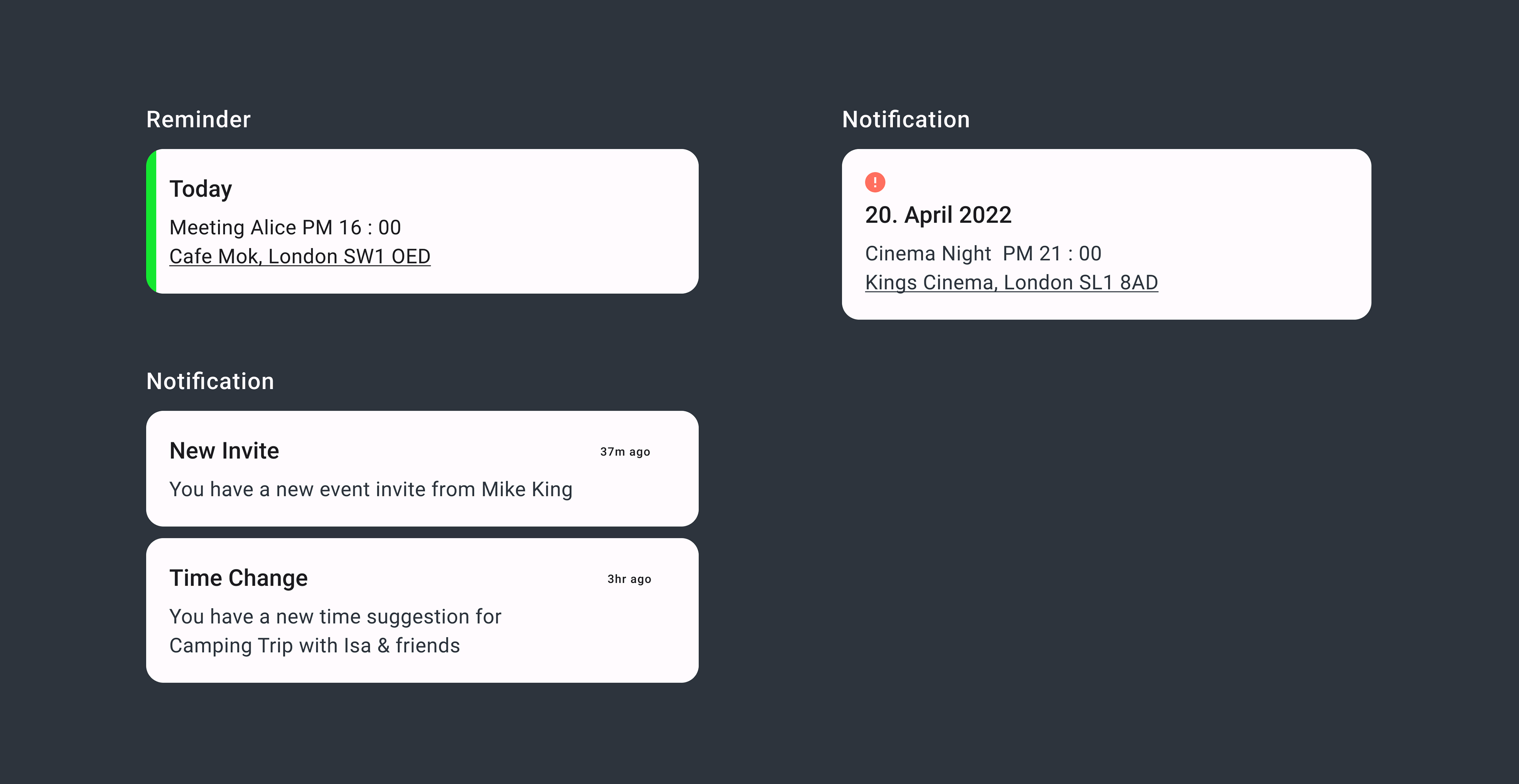The height and width of the screenshot is (784, 1519).
Task: Click the 3hr ago timestamp
Action: pyautogui.click(x=629, y=579)
